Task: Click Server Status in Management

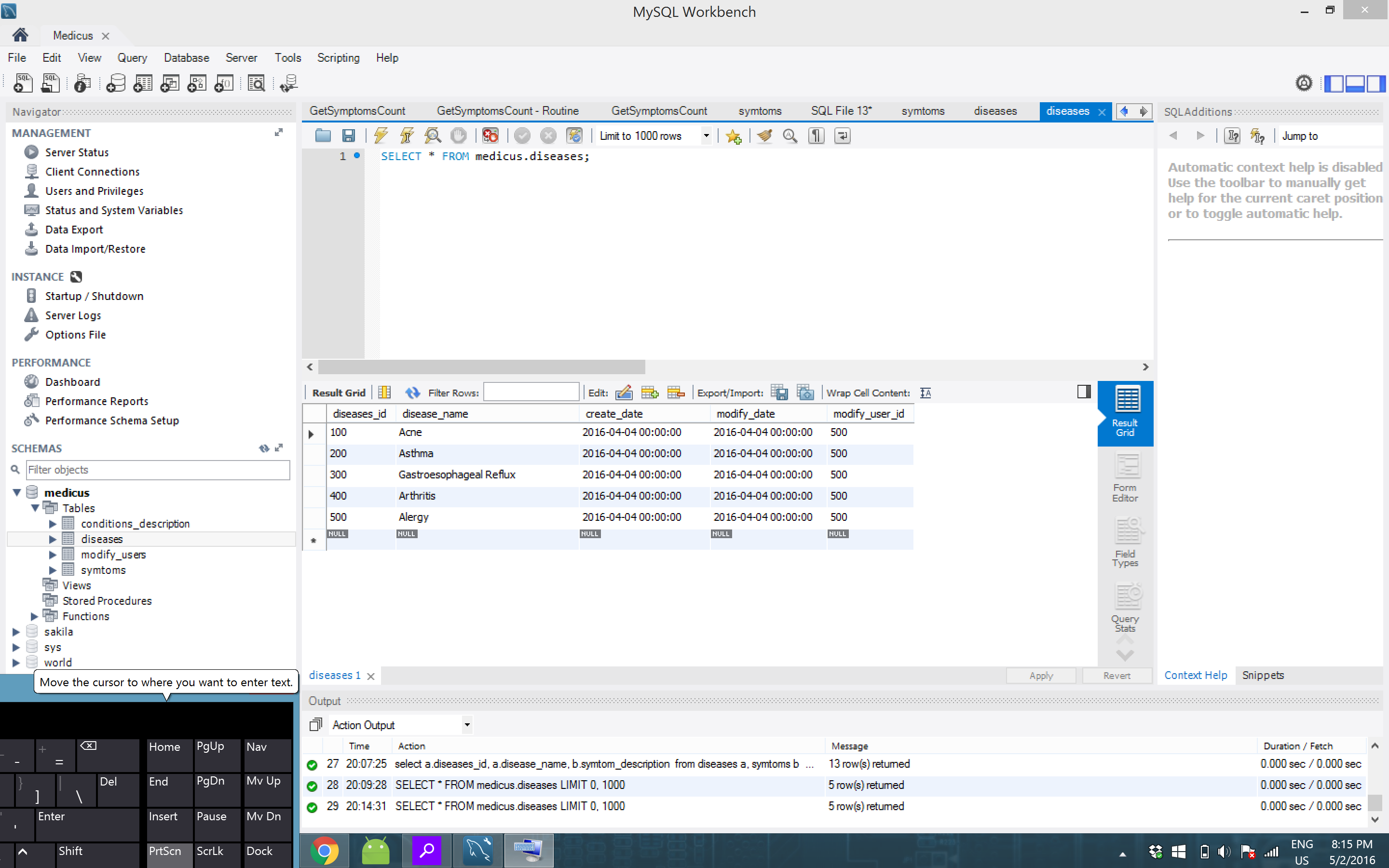Action: (x=77, y=152)
